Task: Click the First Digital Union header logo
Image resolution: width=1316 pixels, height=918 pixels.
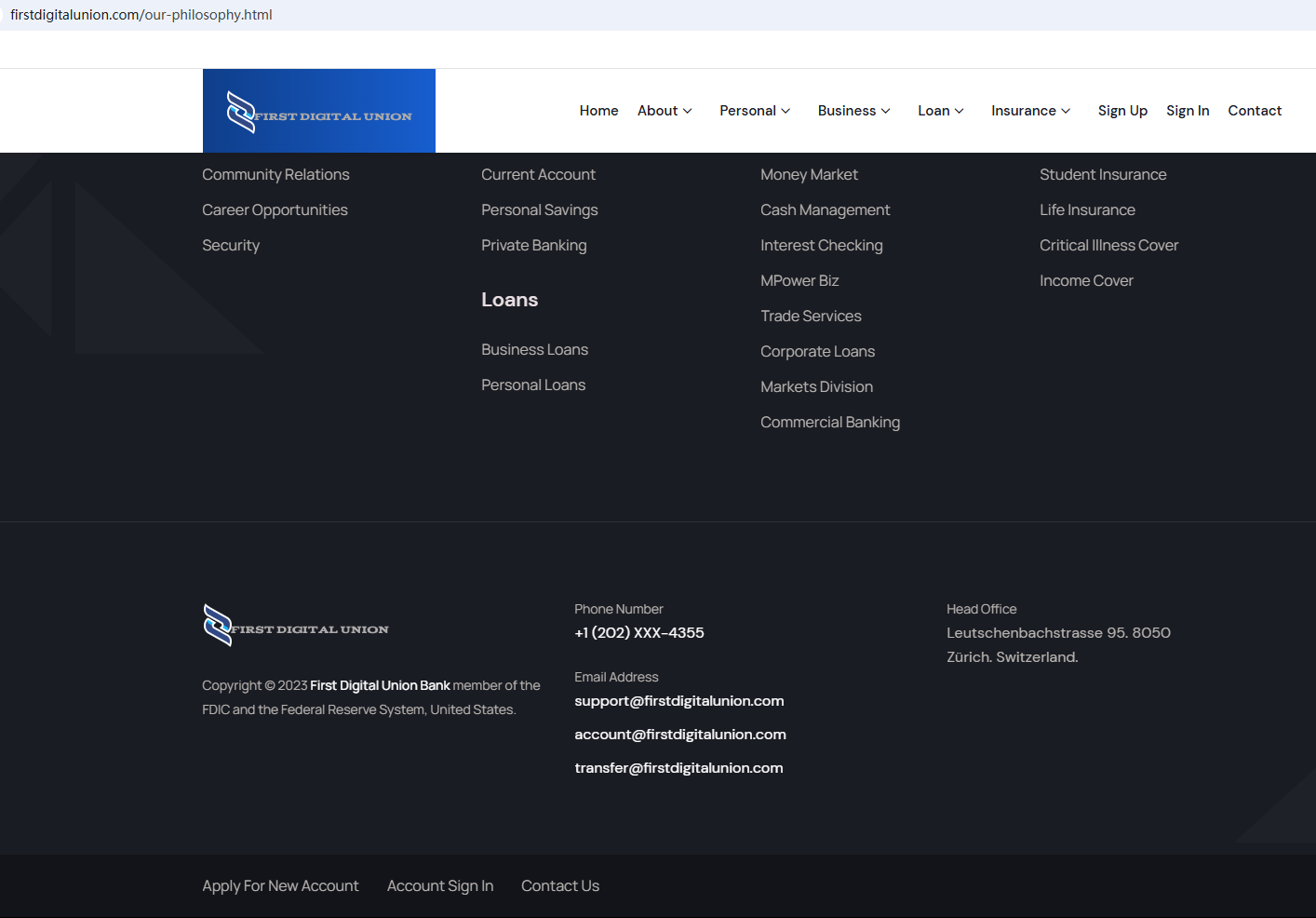Action: click(x=318, y=112)
